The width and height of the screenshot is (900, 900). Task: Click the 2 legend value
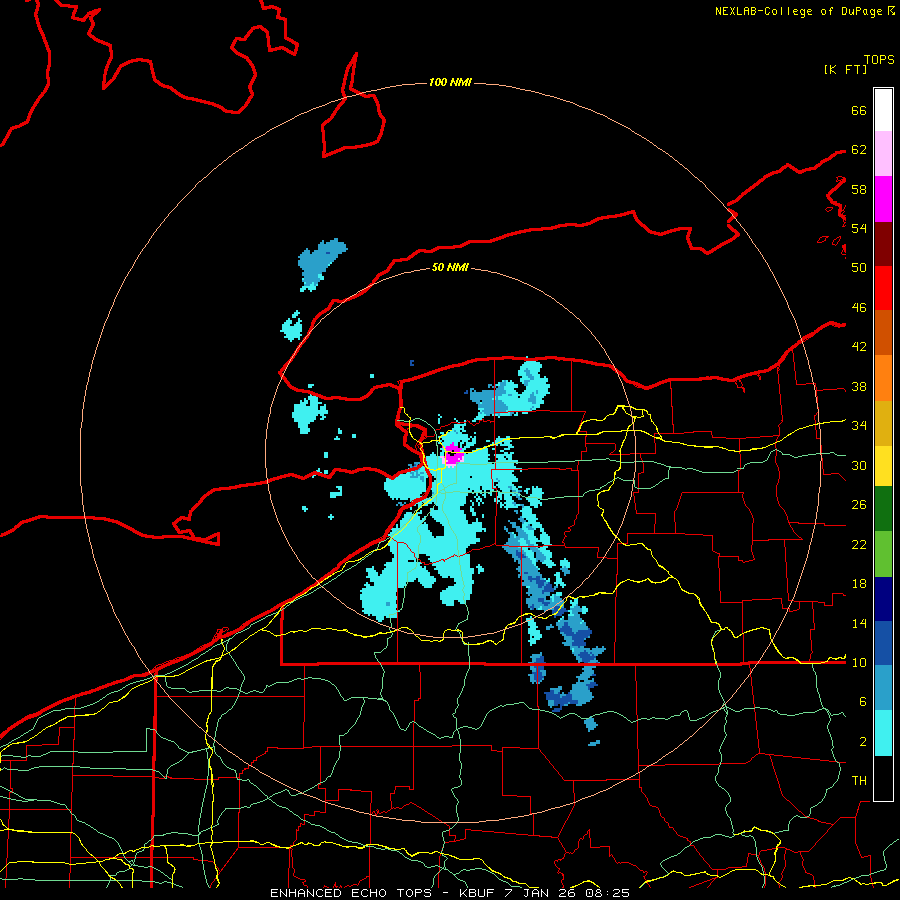(x=863, y=742)
